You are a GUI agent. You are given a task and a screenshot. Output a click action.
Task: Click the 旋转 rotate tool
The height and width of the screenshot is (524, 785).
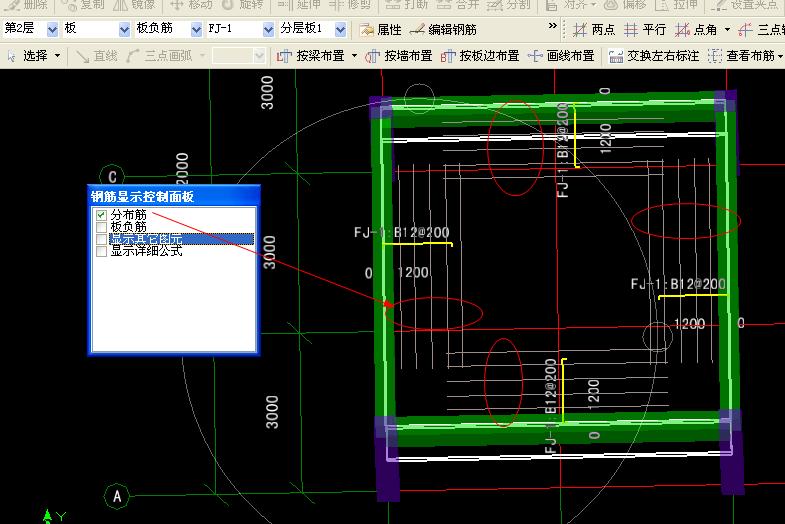click(x=242, y=5)
